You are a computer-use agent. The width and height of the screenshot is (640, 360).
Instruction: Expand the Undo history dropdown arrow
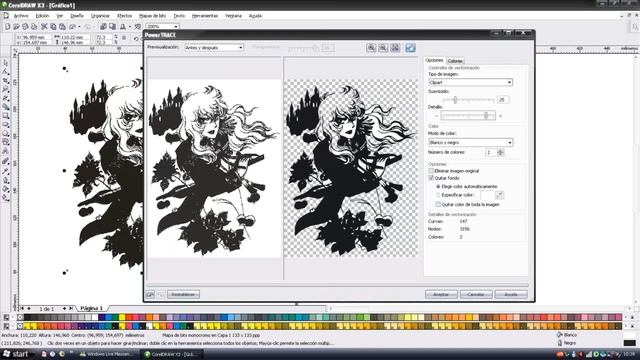pyautogui.click(x=79, y=27)
